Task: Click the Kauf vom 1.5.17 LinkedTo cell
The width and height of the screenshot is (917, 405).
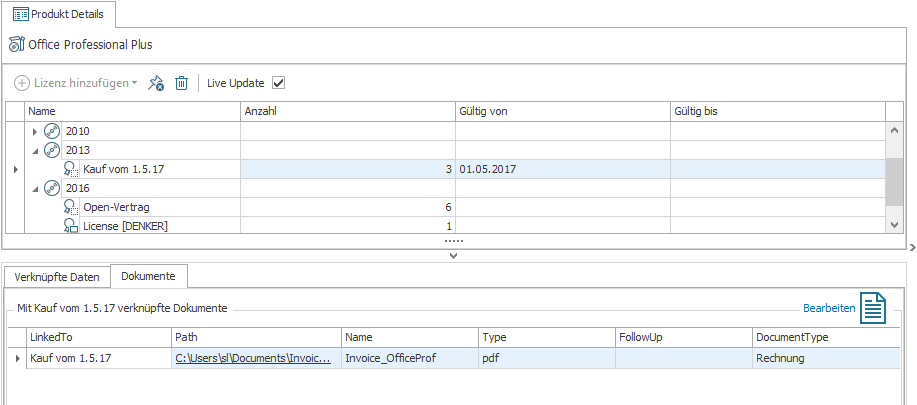Action: pos(98,358)
